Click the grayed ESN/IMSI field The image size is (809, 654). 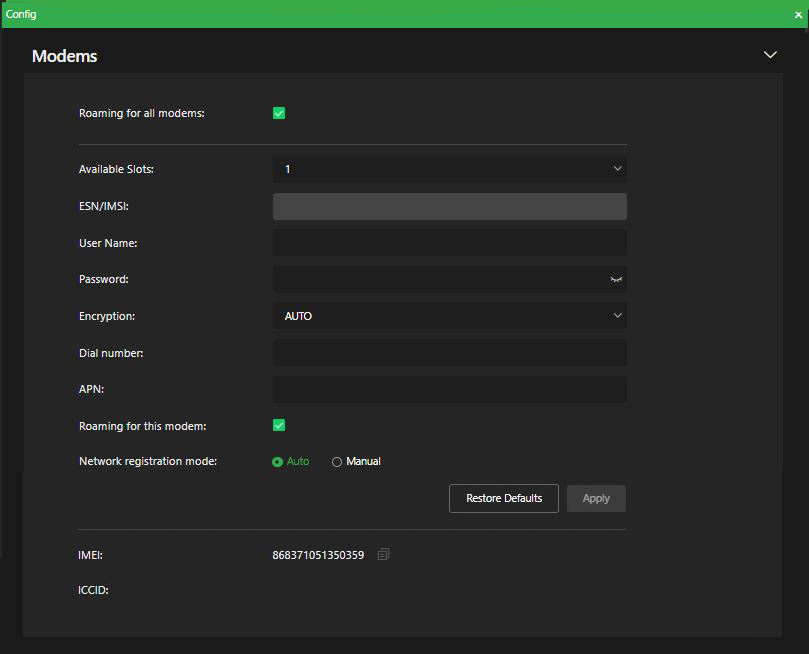(x=449, y=206)
